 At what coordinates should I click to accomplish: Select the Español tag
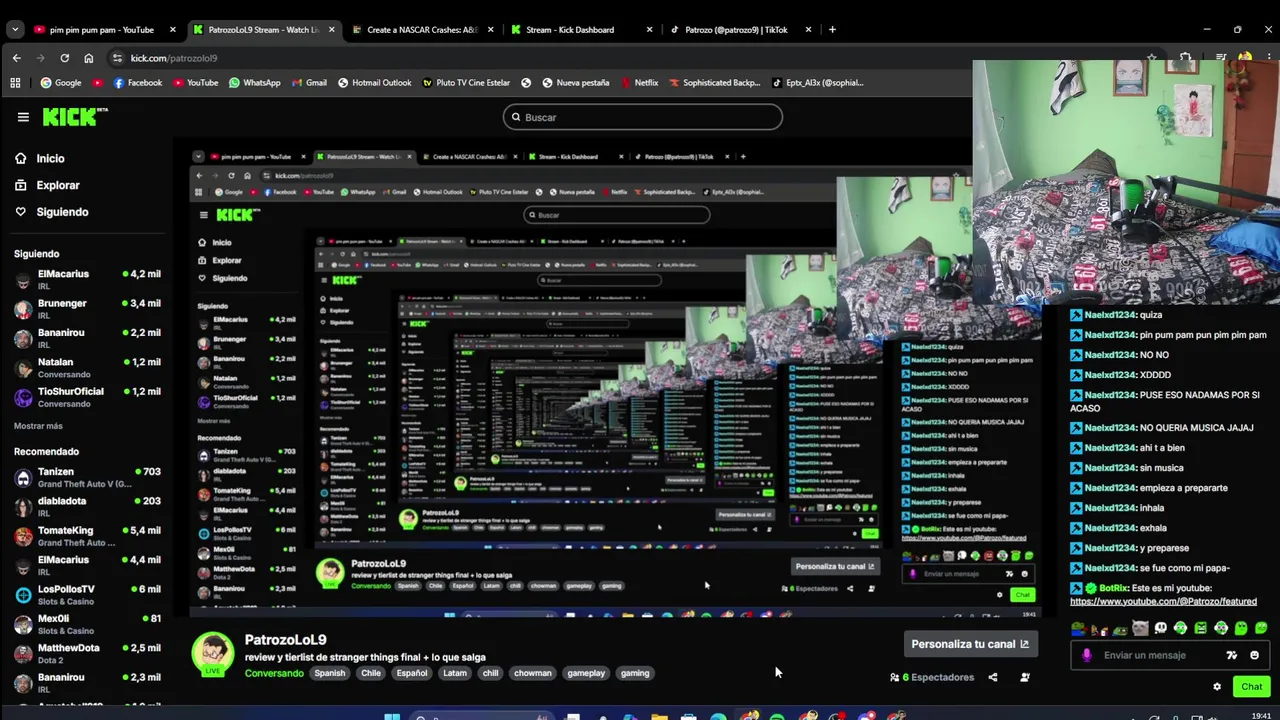pos(411,673)
